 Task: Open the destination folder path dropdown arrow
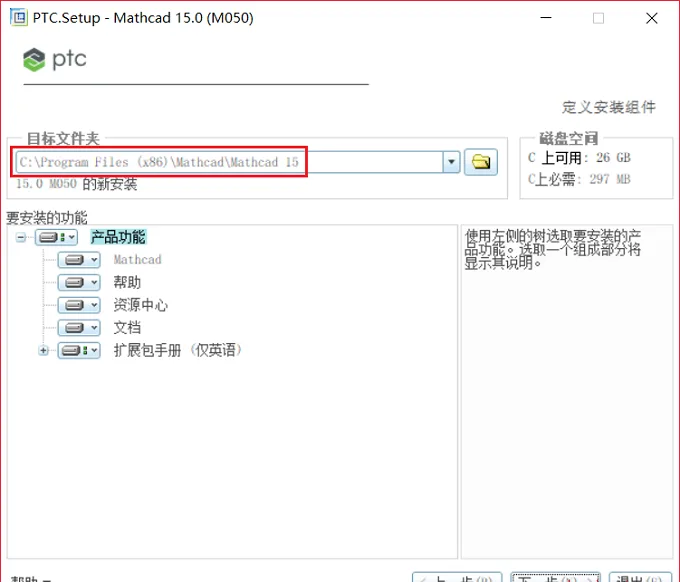point(451,162)
